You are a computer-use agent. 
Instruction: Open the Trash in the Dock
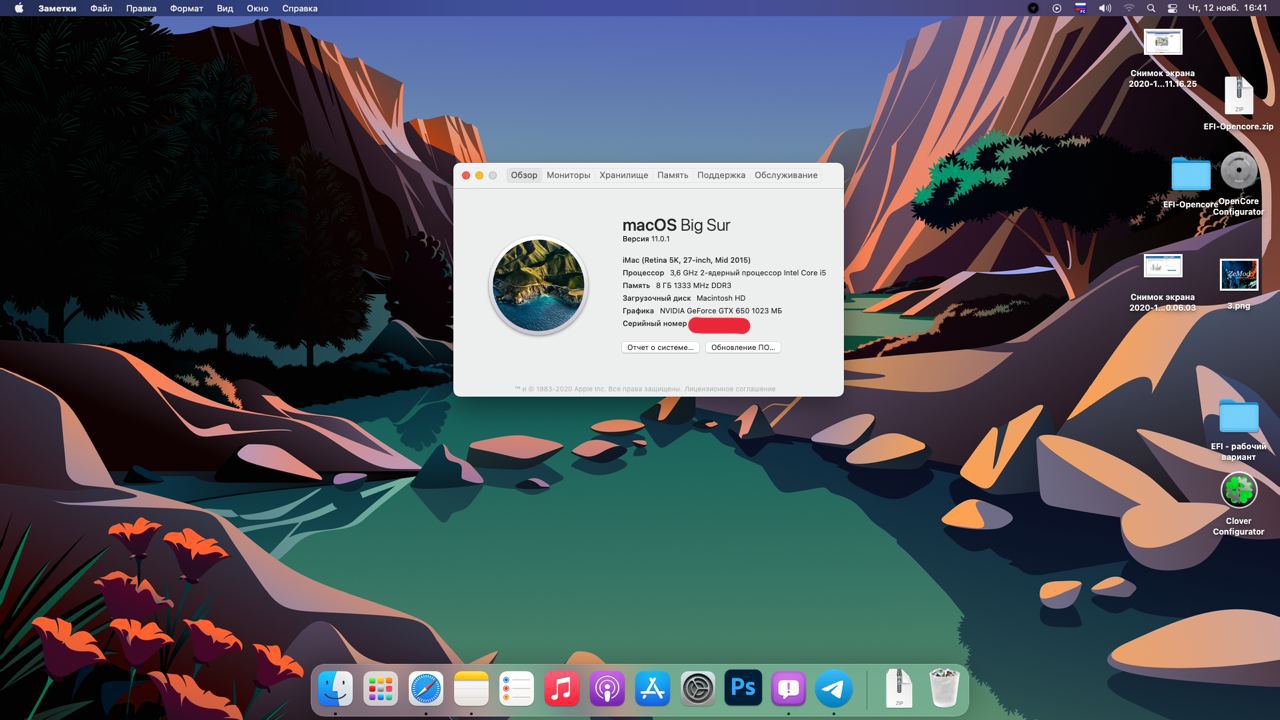pyautogui.click(x=944, y=688)
